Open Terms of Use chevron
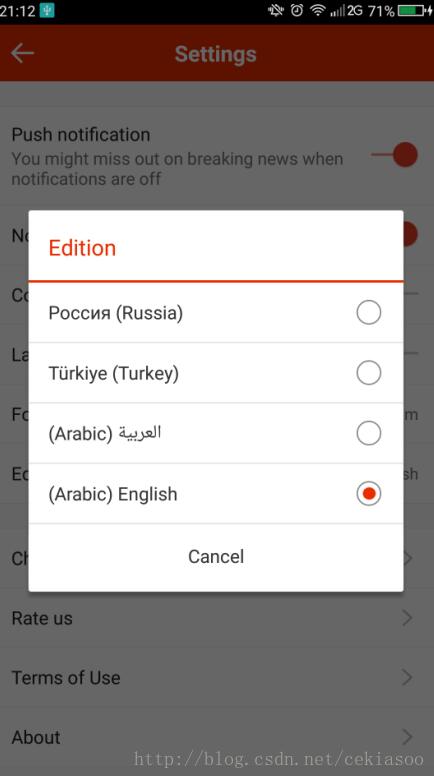This screenshot has height=776, width=434. (x=407, y=677)
